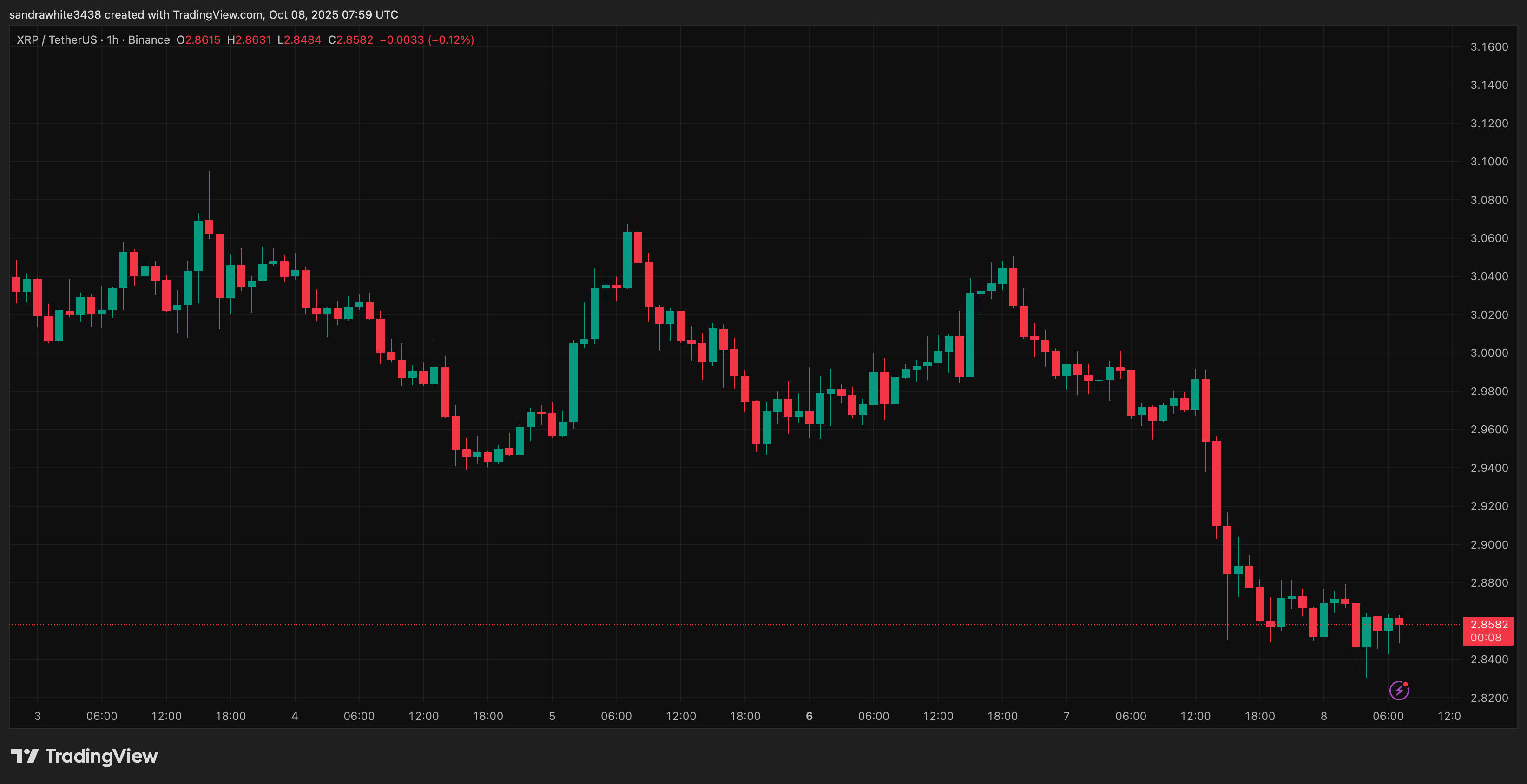The width and height of the screenshot is (1527, 784).
Task: Click the 3.1600 price scale label
Action: click(x=1489, y=47)
